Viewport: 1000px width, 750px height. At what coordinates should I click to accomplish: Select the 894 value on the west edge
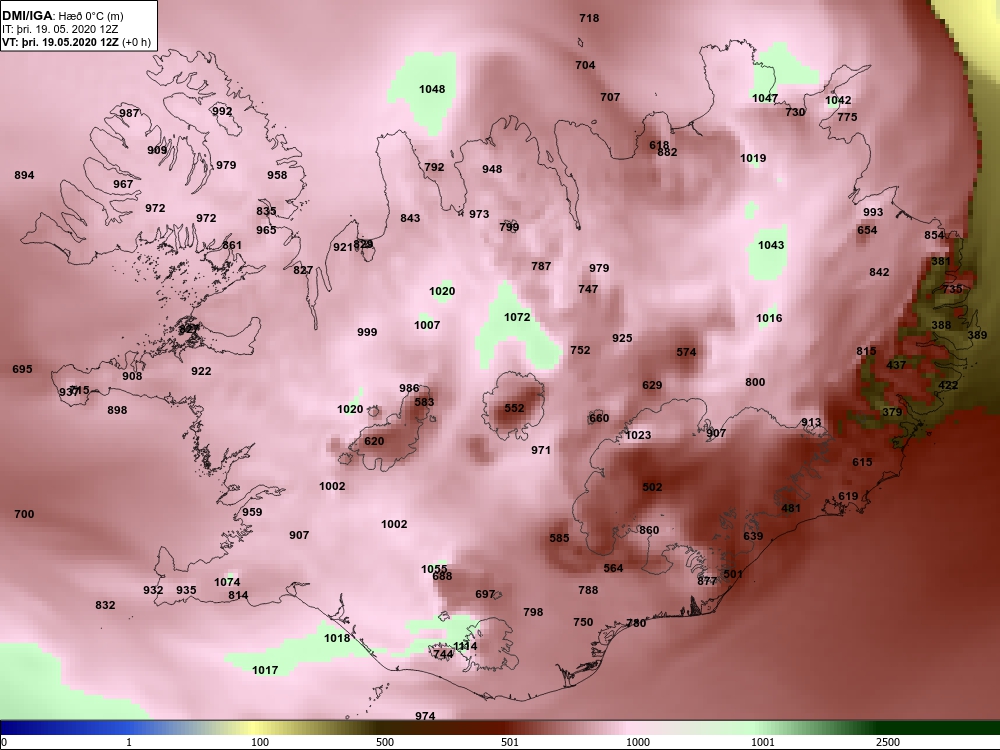24,175
